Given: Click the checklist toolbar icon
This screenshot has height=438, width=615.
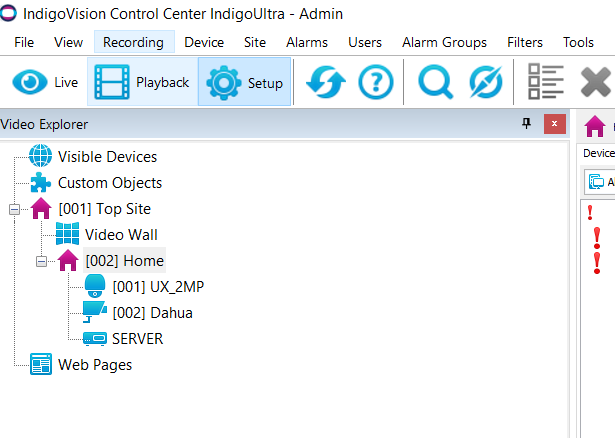Looking at the screenshot, I should click(x=545, y=82).
